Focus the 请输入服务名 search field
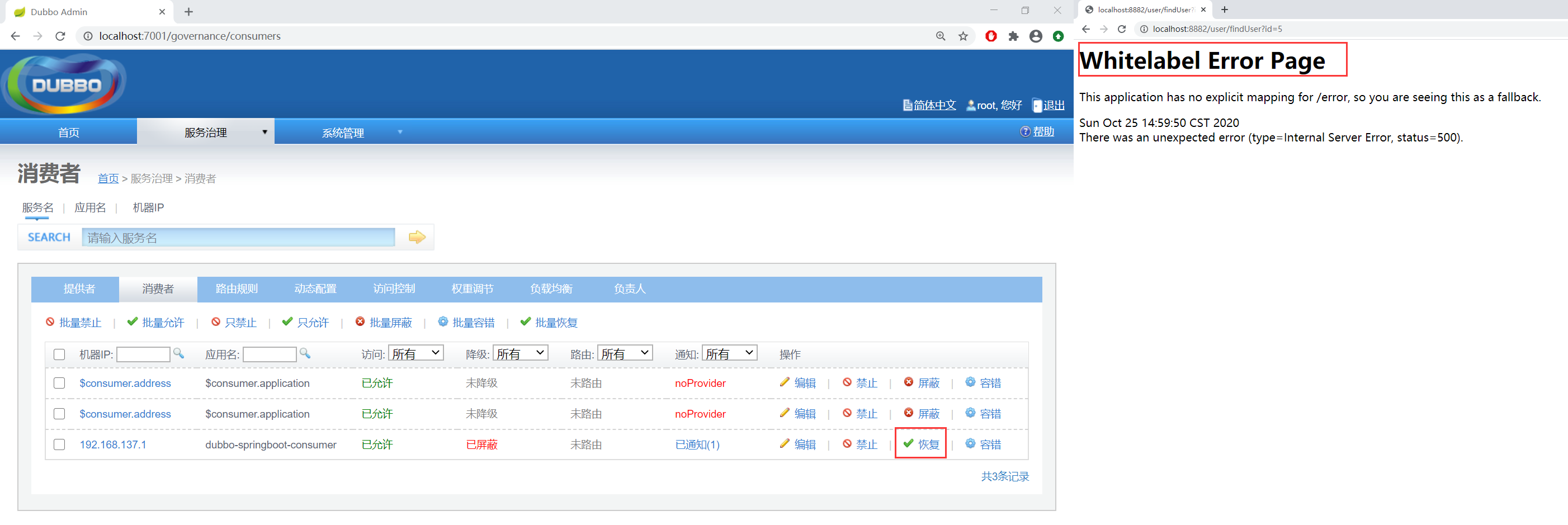The height and width of the screenshot is (525, 1568). (x=239, y=238)
